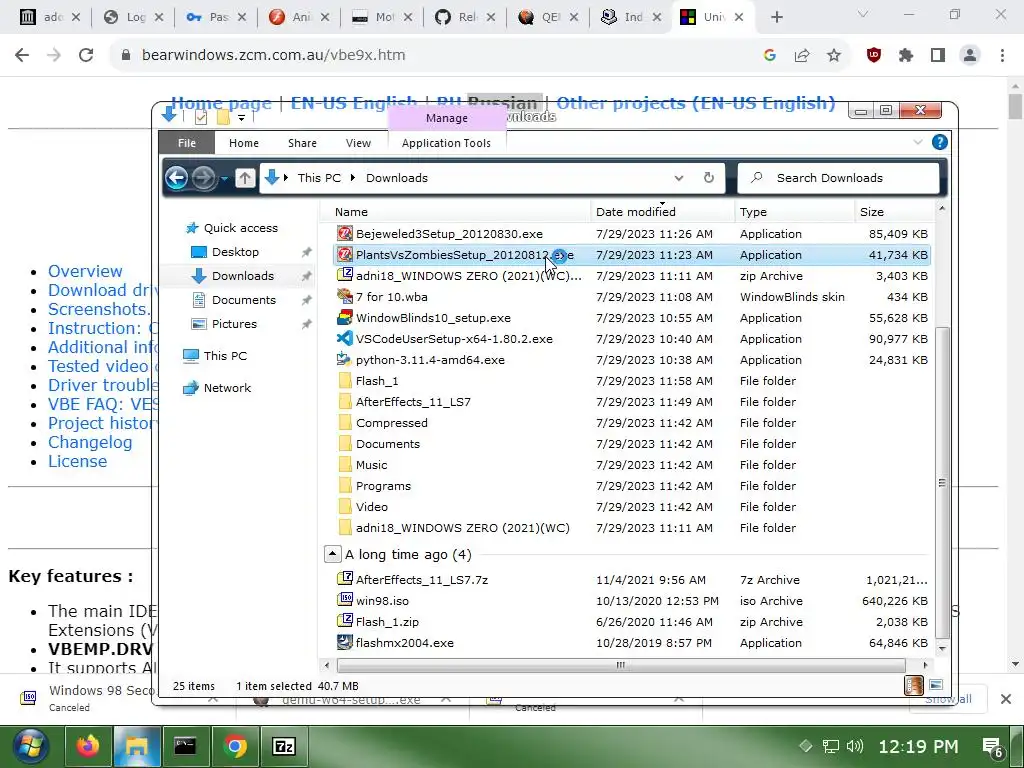Open Other projects (EN-US English) link

696,103
